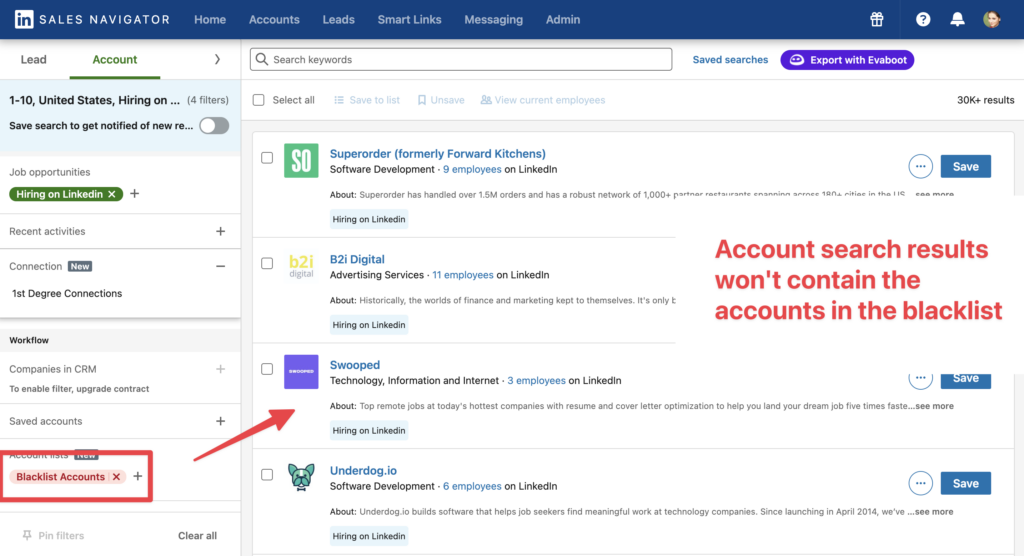Click the B2i Digital company logo
The height and width of the screenshot is (556, 1024).
[301, 266]
